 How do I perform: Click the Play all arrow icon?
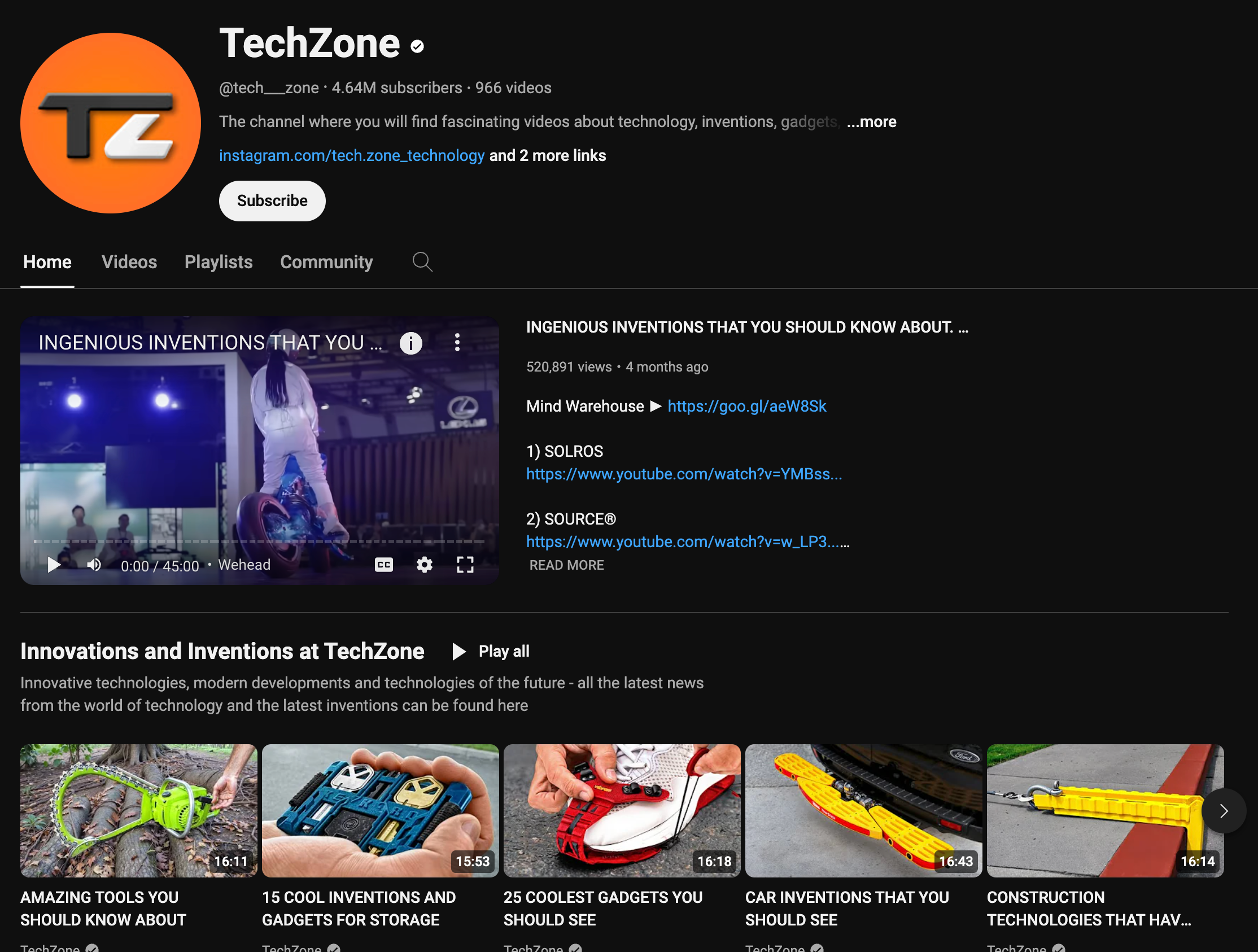tap(458, 652)
